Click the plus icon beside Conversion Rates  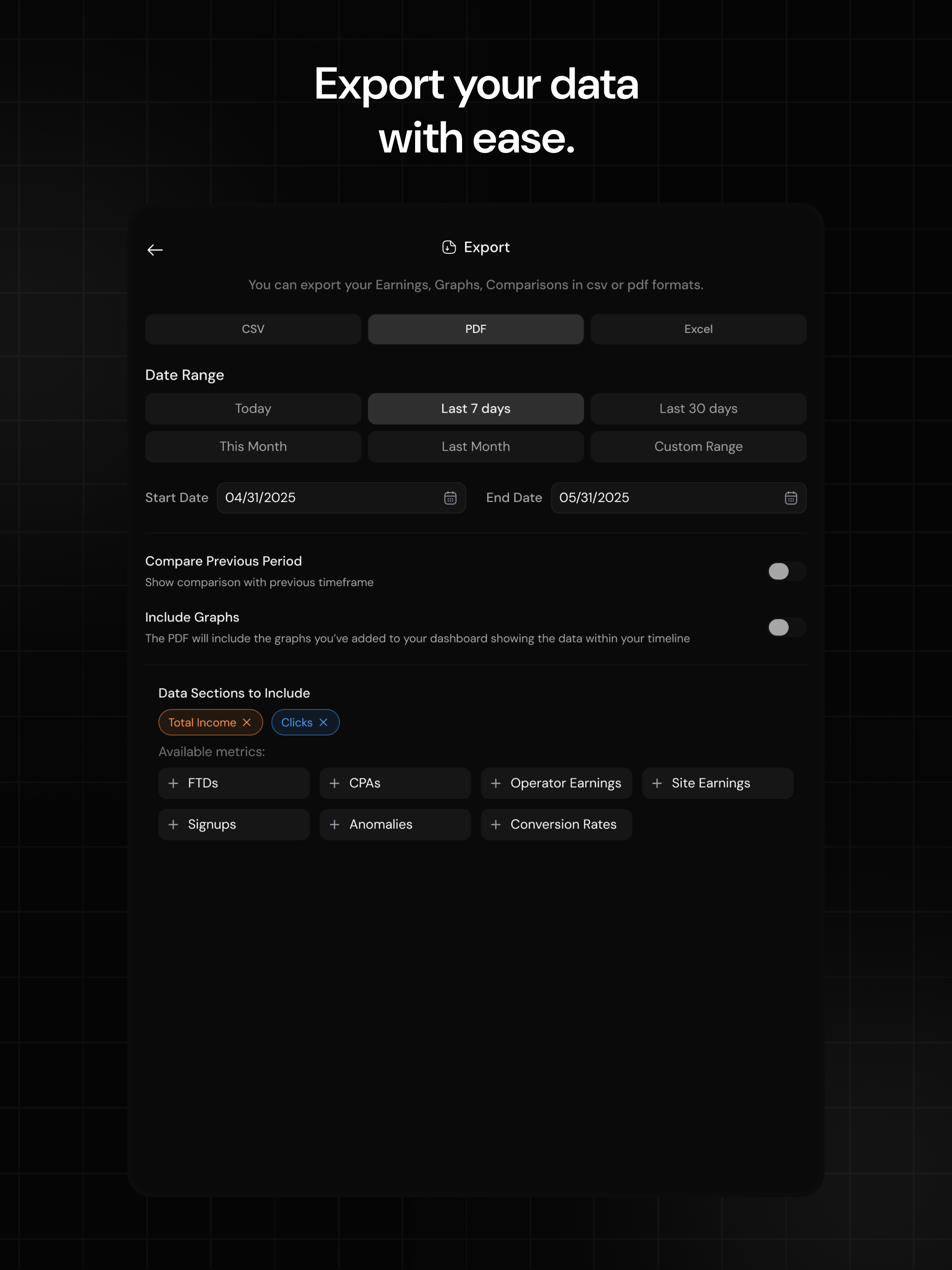point(496,825)
